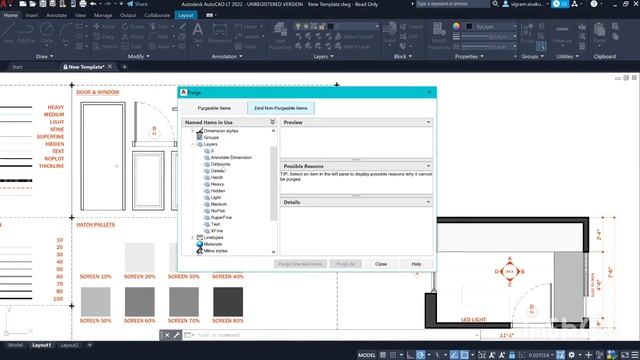Image resolution: width=640 pixels, height=360 pixels.
Task: Click the Undo arrow in quick access toolbar
Action: (93, 4)
